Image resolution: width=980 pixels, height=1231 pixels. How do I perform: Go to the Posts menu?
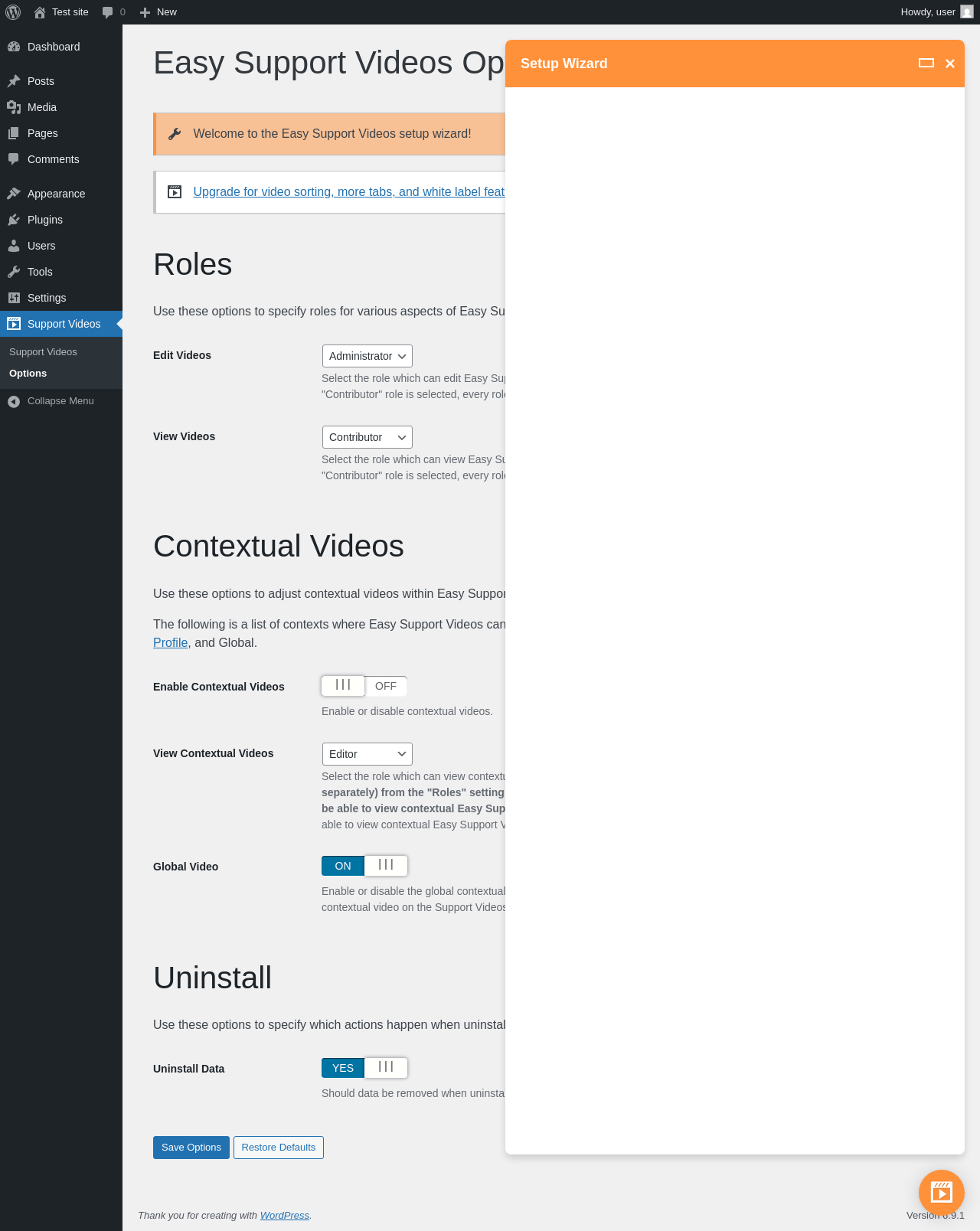tap(61, 81)
